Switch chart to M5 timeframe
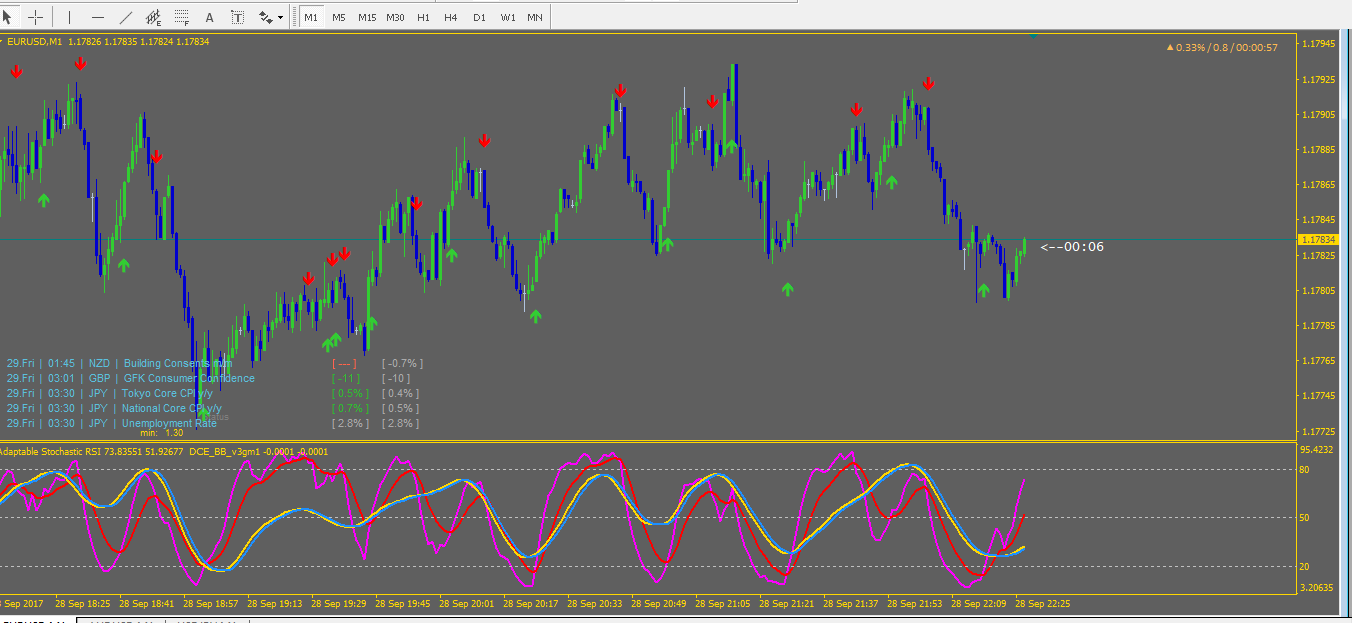This screenshot has height=623, width=1352. coord(339,17)
